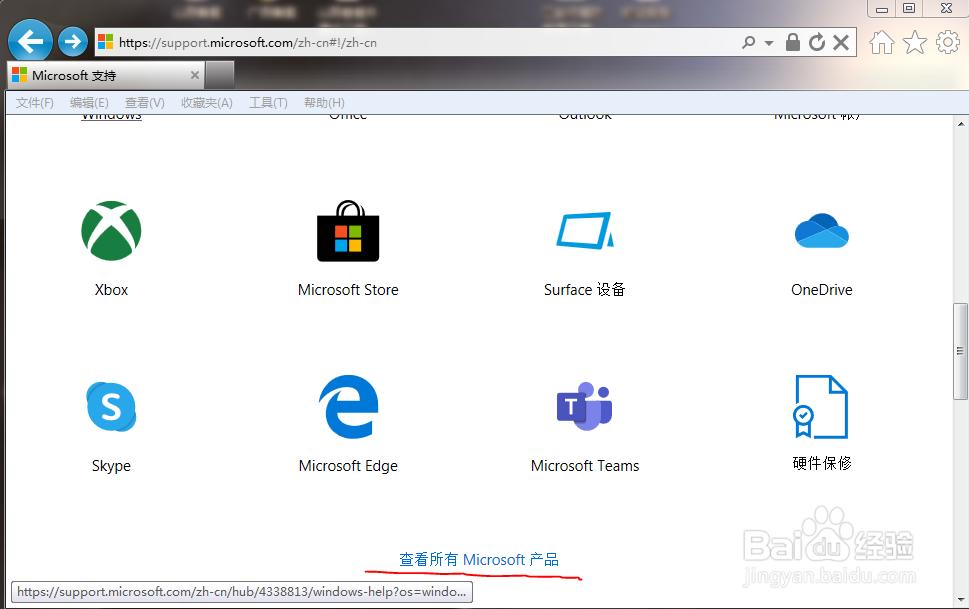Click the Xbox logo icon
The image size is (969, 609).
pos(111,231)
